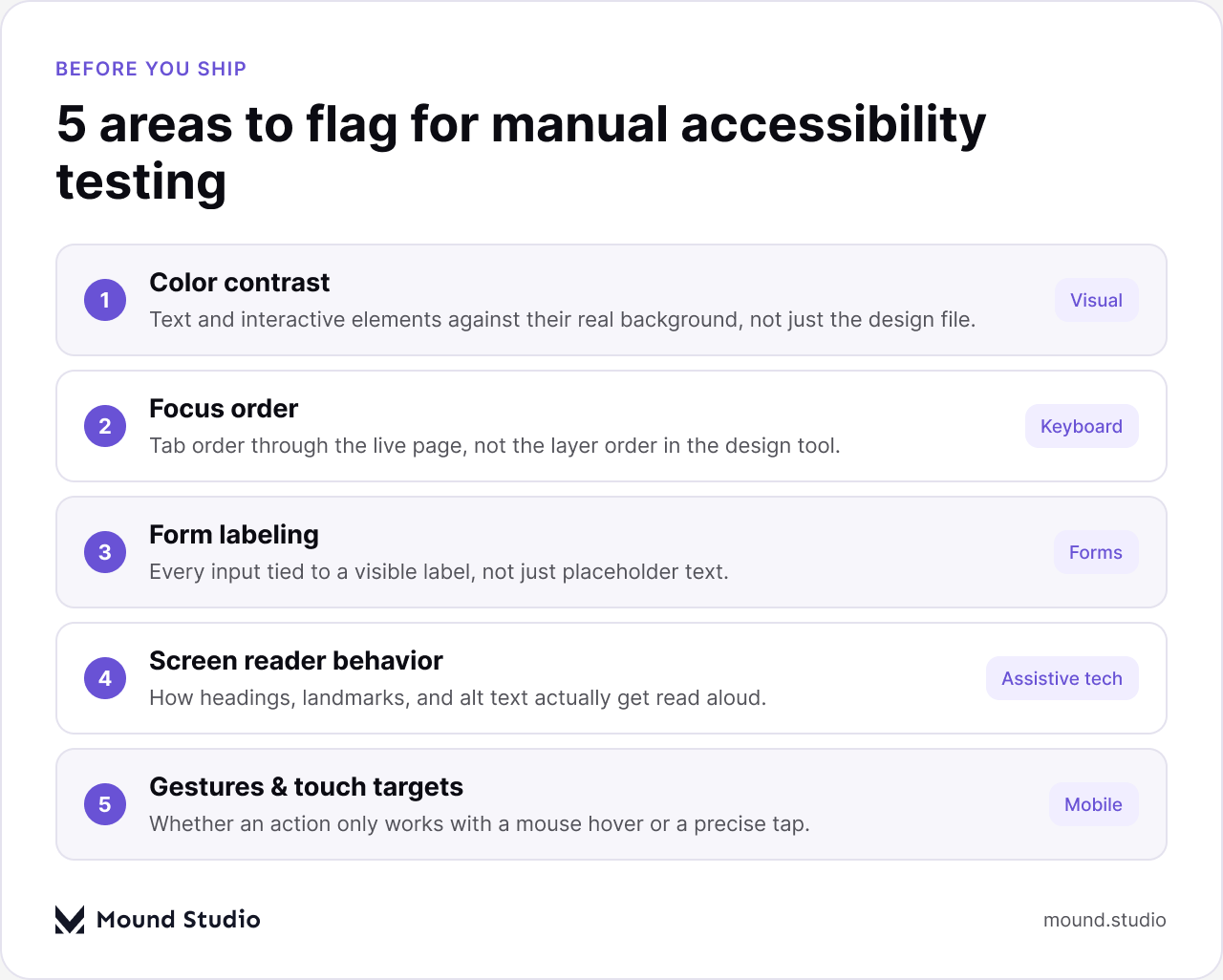This screenshot has width=1223, height=980.
Task: Select the Keyboard tag
Action: pos(1082,426)
